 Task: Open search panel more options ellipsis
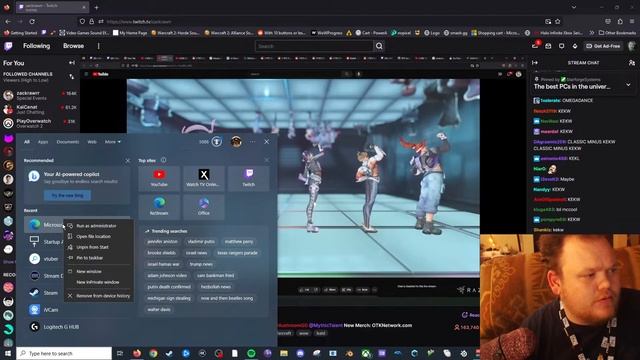(253, 142)
